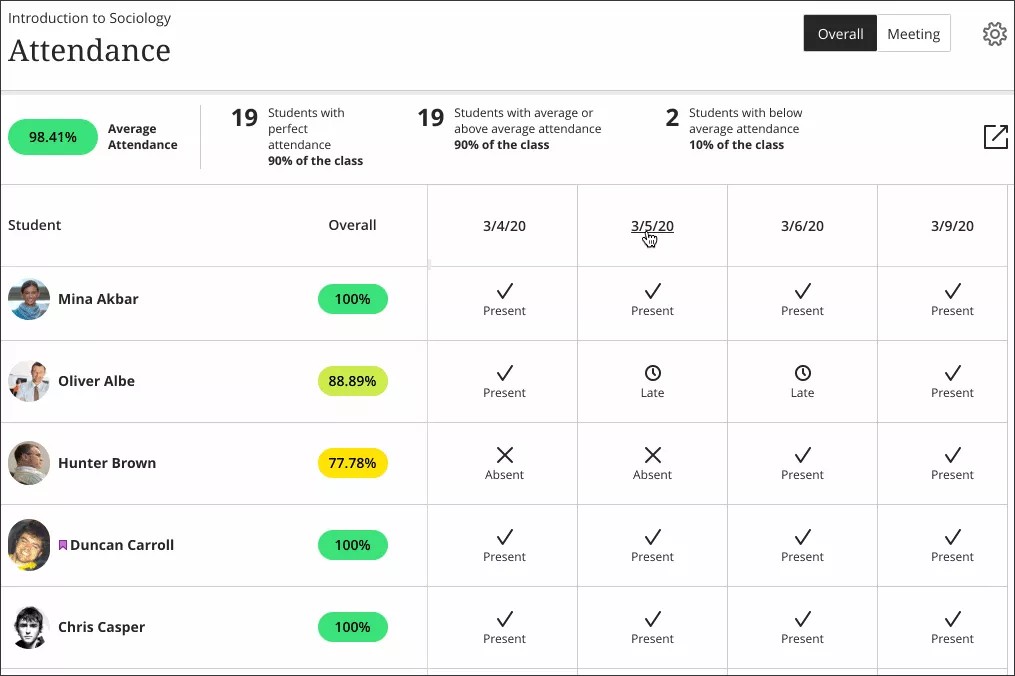Open the 3/4/20 column header
Image resolution: width=1015 pixels, height=676 pixels.
point(504,226)
